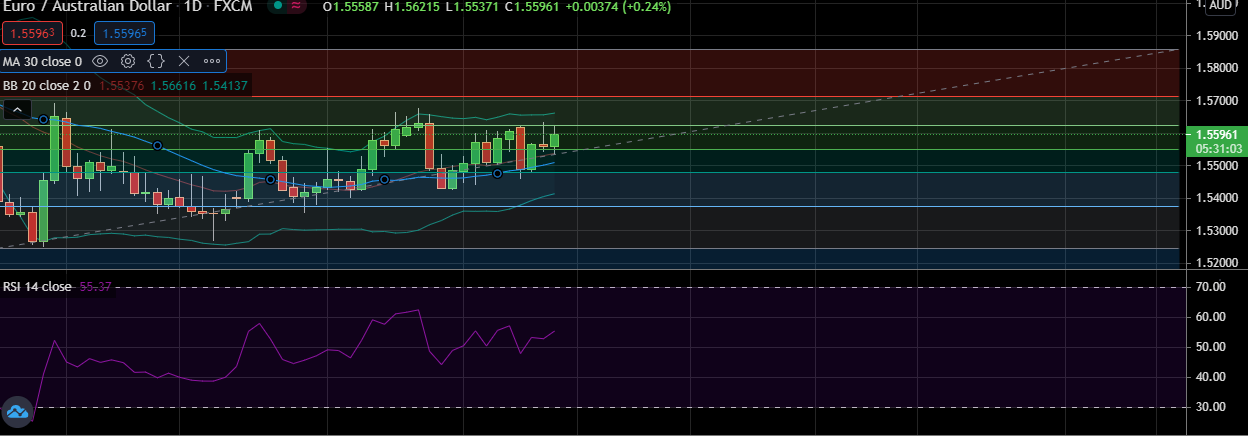Click the BB upper value 1.56616
This screenshot has width=1248, height=436.
(172, 86)
